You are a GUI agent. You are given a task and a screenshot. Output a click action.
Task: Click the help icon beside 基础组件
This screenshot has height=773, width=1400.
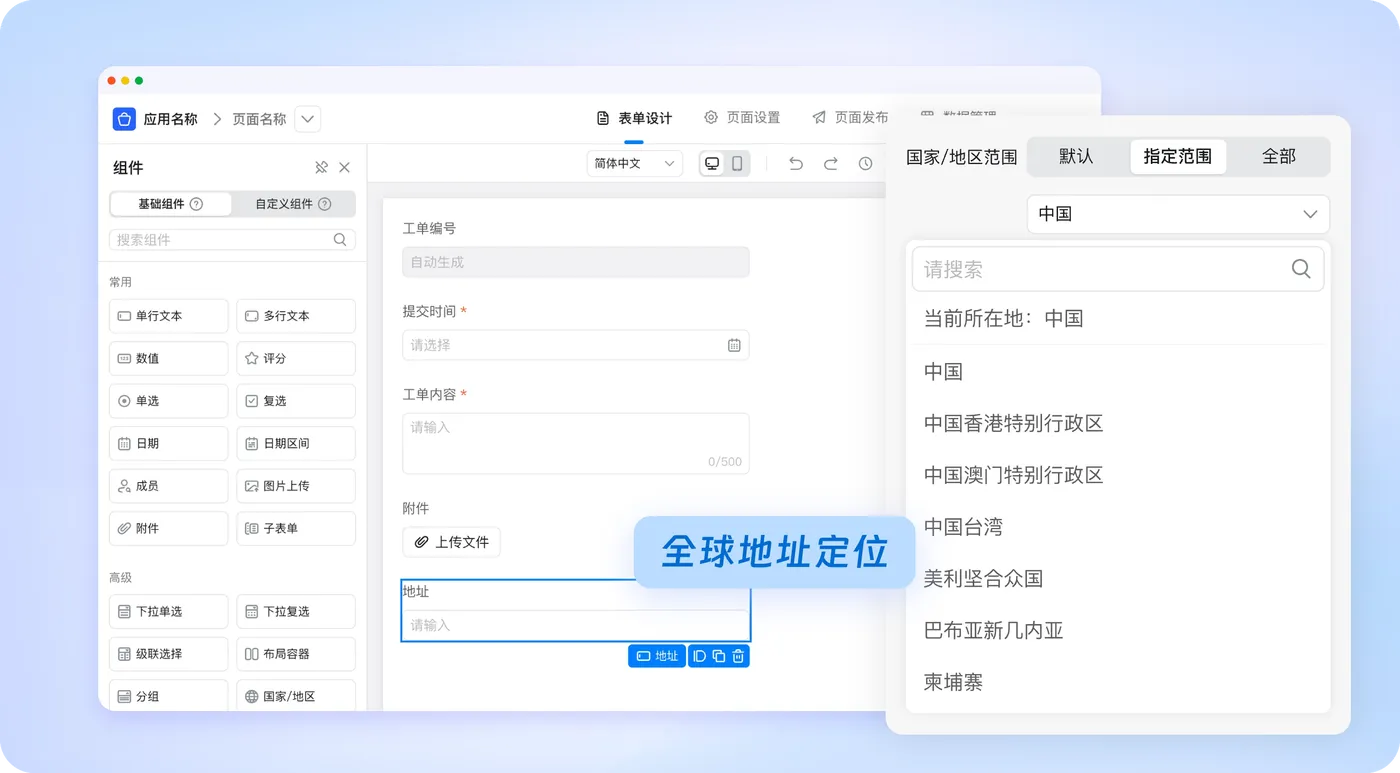(x=196, y=204)
